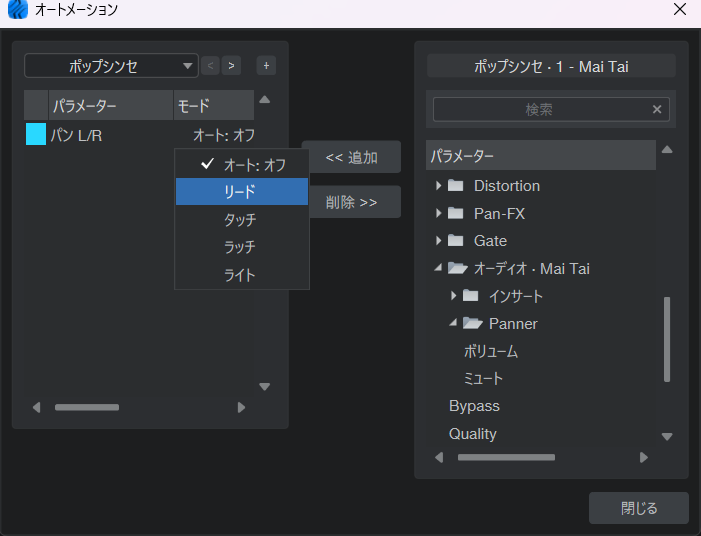Screen dimensions: 701x536
Task: Select the Pan-FX folder icon
Action: [x=456, y=213]
